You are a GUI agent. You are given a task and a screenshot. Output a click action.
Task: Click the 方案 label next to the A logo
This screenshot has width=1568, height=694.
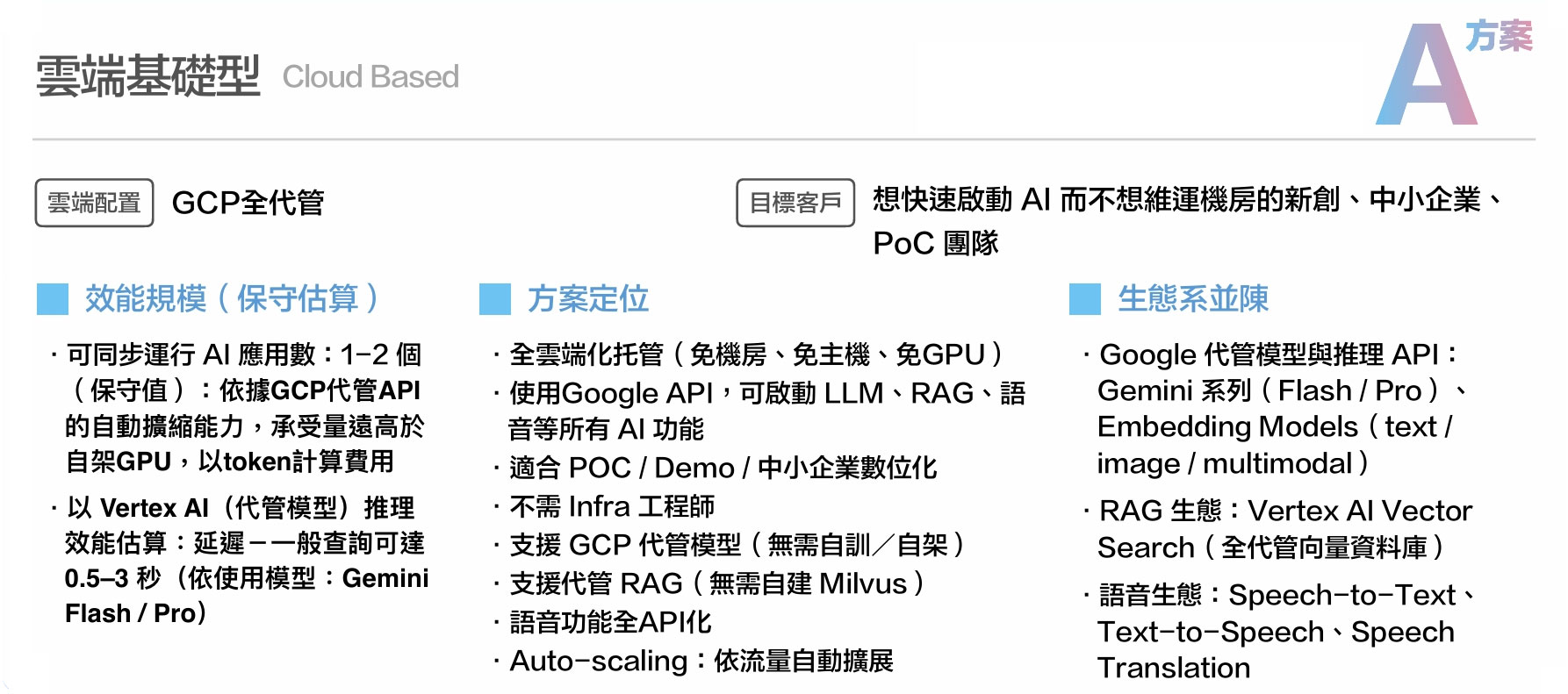tap(1499, 36)
